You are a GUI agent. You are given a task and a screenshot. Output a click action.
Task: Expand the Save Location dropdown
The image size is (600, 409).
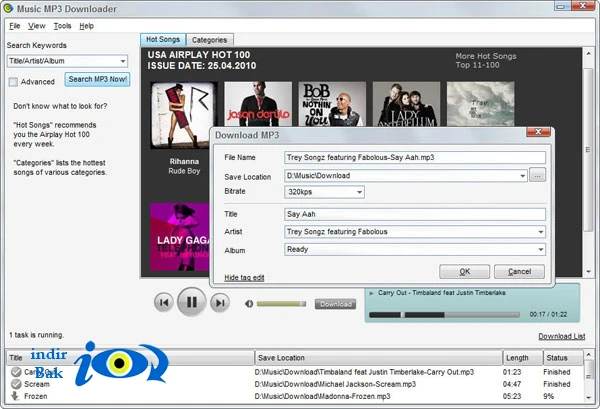click(x=522, y=176)
